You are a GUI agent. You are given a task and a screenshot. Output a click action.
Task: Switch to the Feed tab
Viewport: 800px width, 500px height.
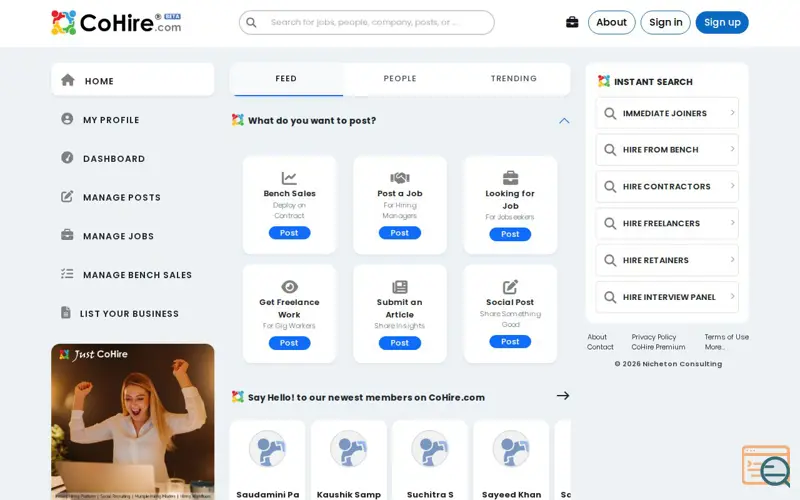click(286, 79)
